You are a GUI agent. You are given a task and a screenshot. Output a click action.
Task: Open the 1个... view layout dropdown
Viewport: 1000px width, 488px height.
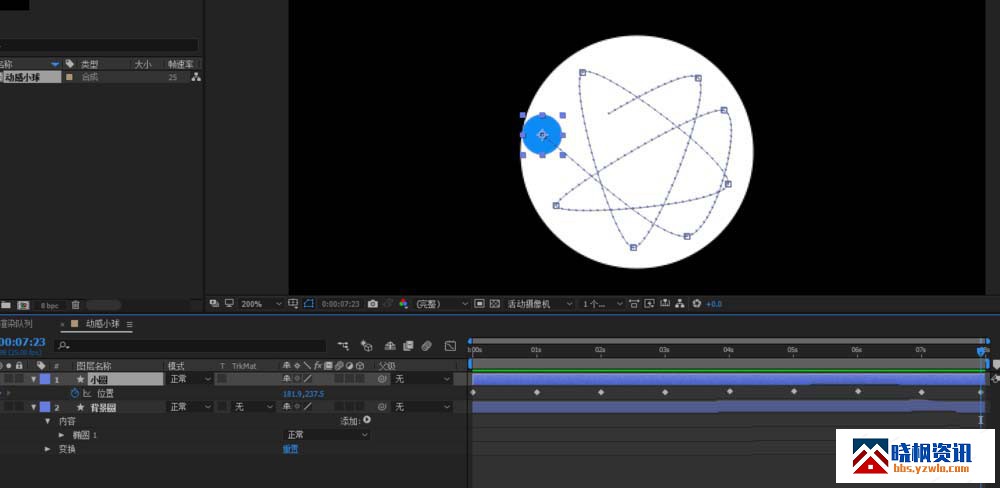coord(601,304)
